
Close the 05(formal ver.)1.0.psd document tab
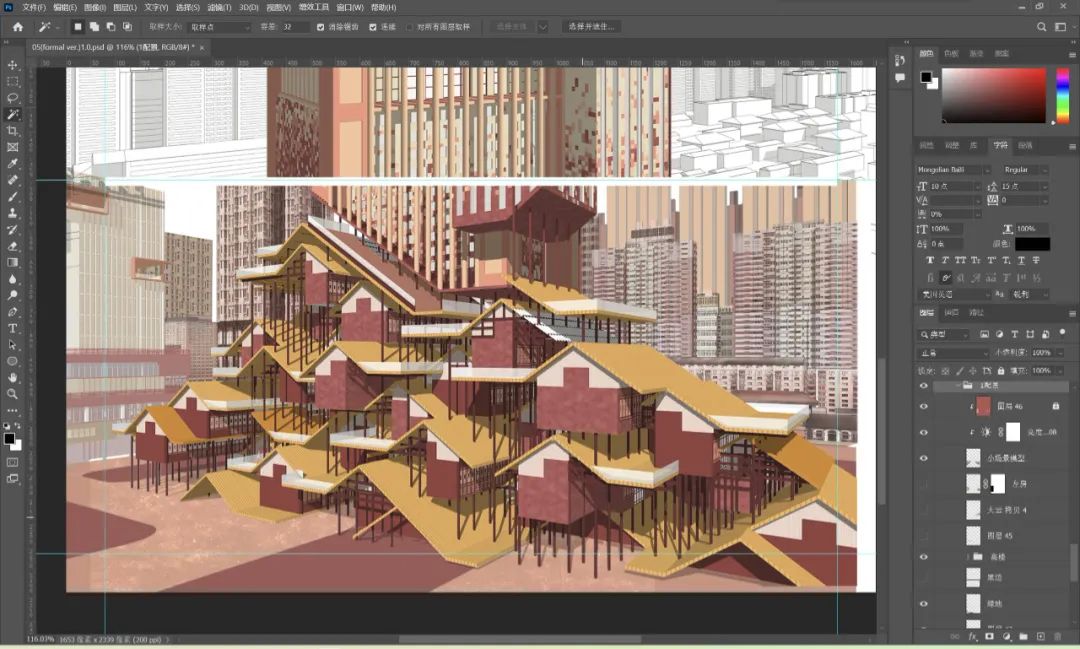(202, 48)
